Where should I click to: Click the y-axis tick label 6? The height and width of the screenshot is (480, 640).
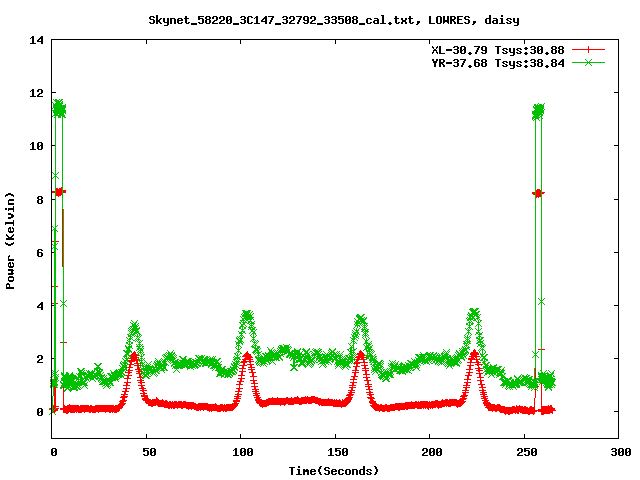(x=40, y=253)
